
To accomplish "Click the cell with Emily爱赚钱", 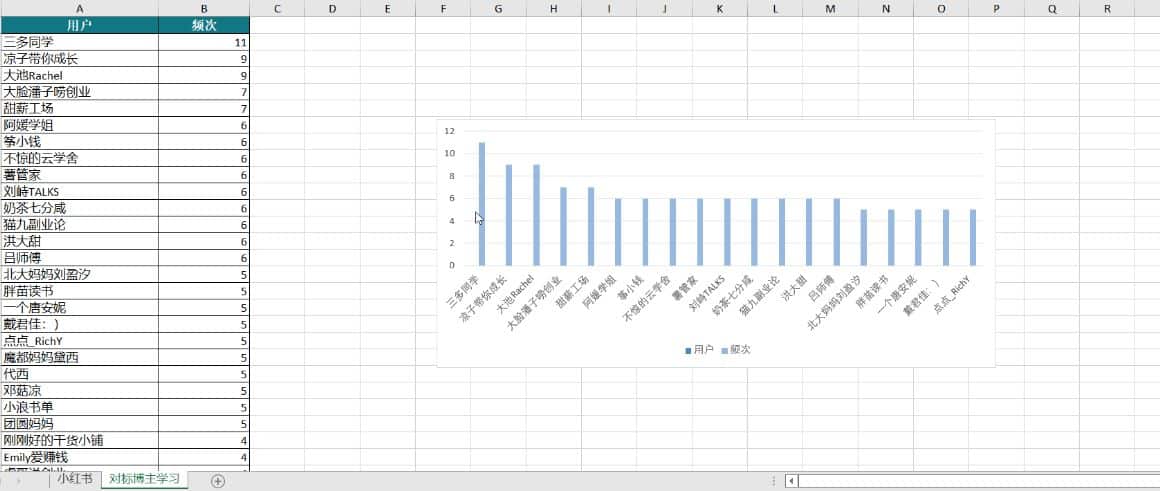I will point(79,456).
